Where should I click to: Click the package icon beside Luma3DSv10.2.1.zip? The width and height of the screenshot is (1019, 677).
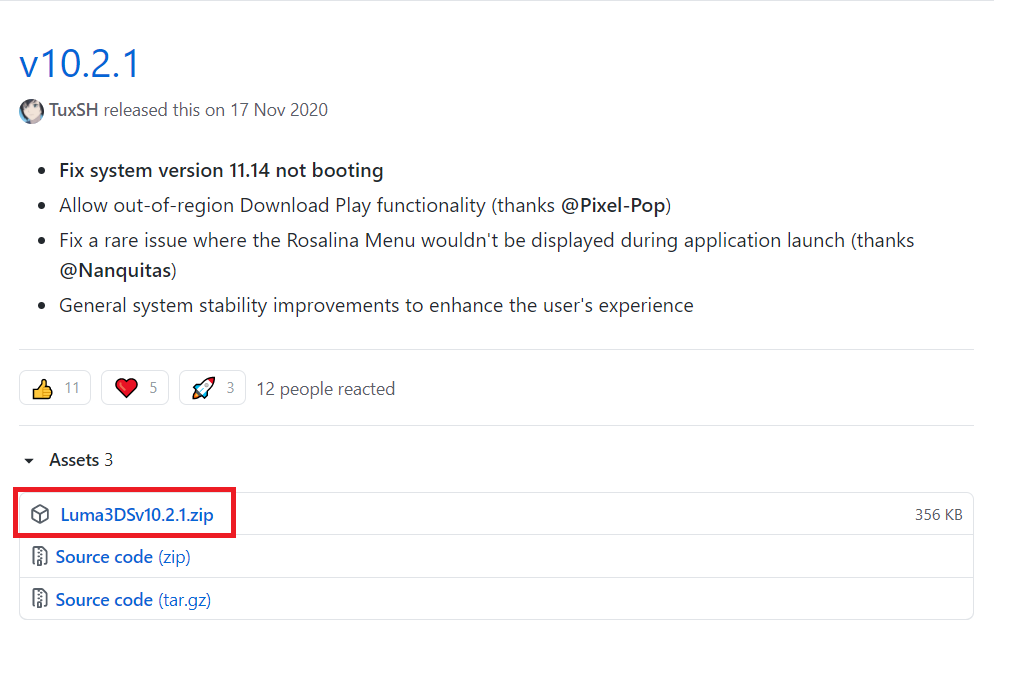40,515
